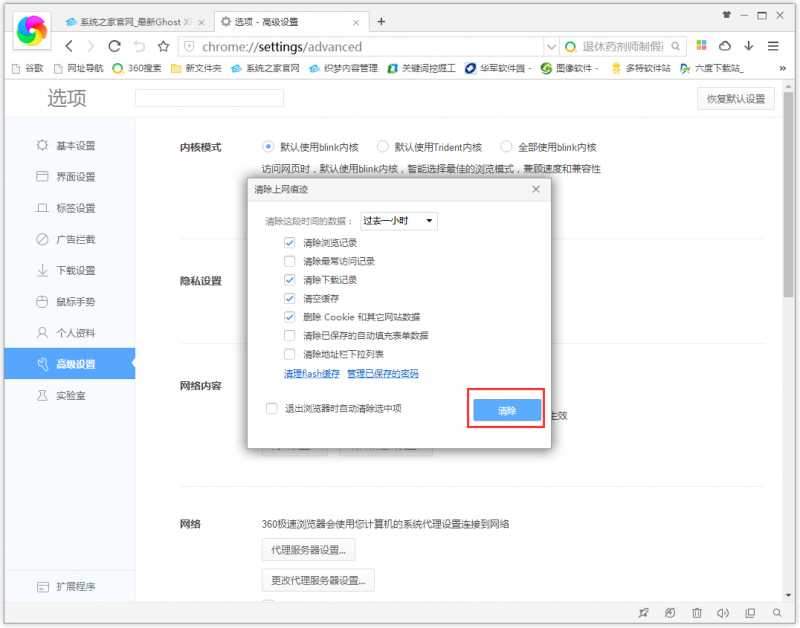Expand the address bar history dropdown

click(553, 46)
